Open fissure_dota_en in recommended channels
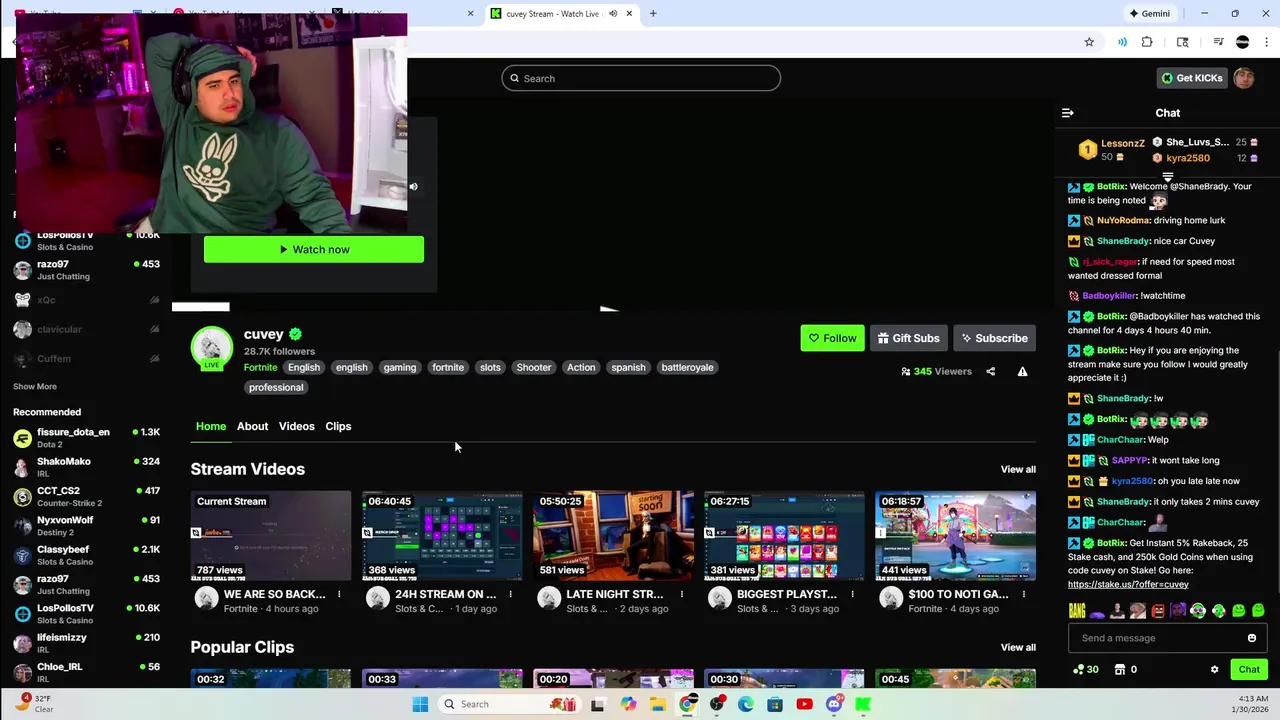The height and width of the screenshot is (720, 1280). [x=86, y=438]
